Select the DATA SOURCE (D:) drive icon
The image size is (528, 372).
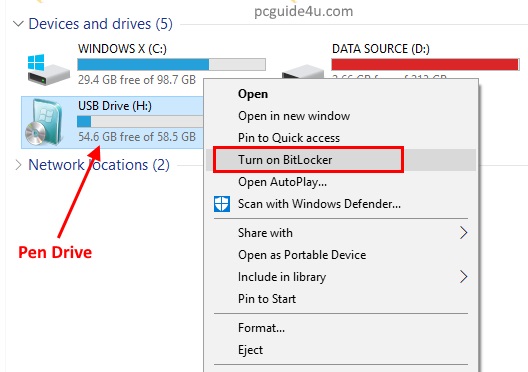point(302,71)
